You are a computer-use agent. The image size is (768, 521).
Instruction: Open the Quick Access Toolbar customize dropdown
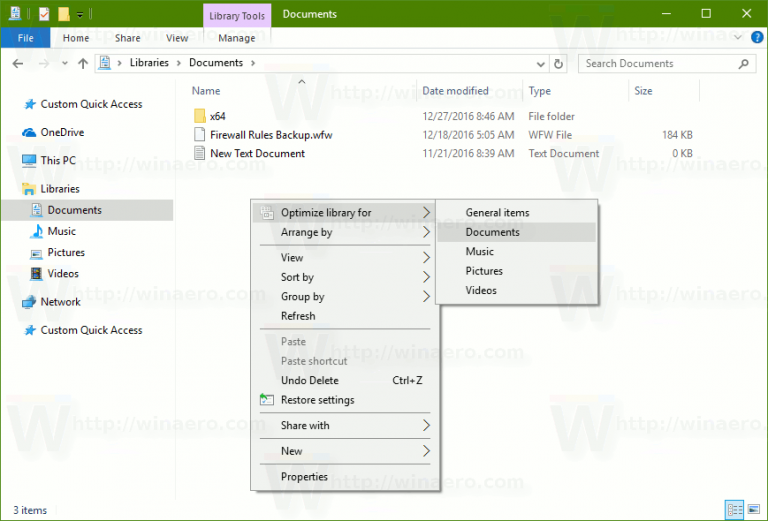[80, 15]
